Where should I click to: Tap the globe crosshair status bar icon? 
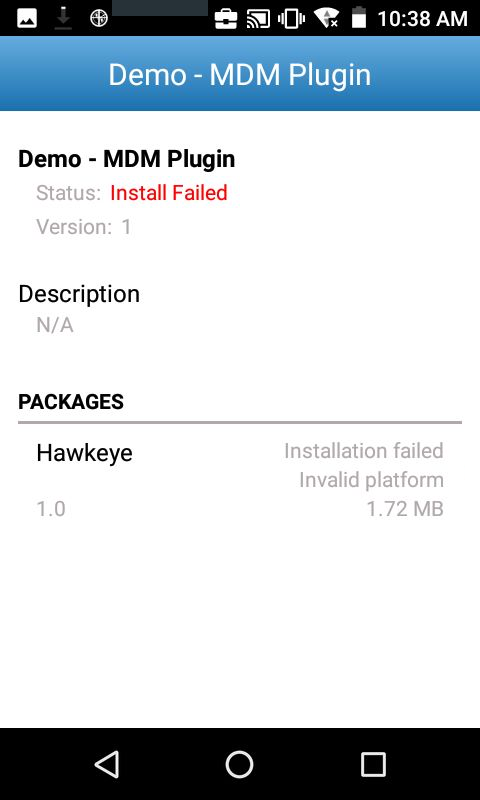(99, 18)
